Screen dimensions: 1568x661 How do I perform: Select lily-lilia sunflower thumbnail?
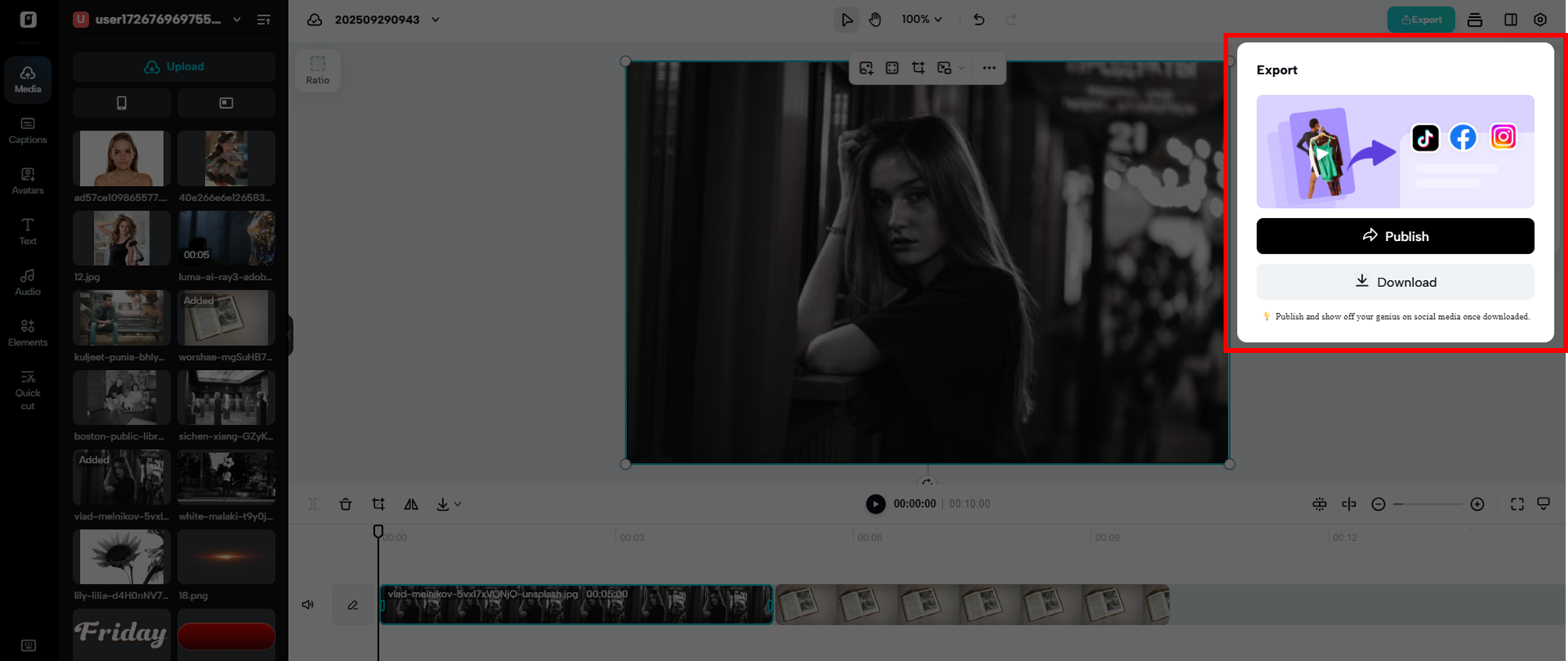point(121,557)
